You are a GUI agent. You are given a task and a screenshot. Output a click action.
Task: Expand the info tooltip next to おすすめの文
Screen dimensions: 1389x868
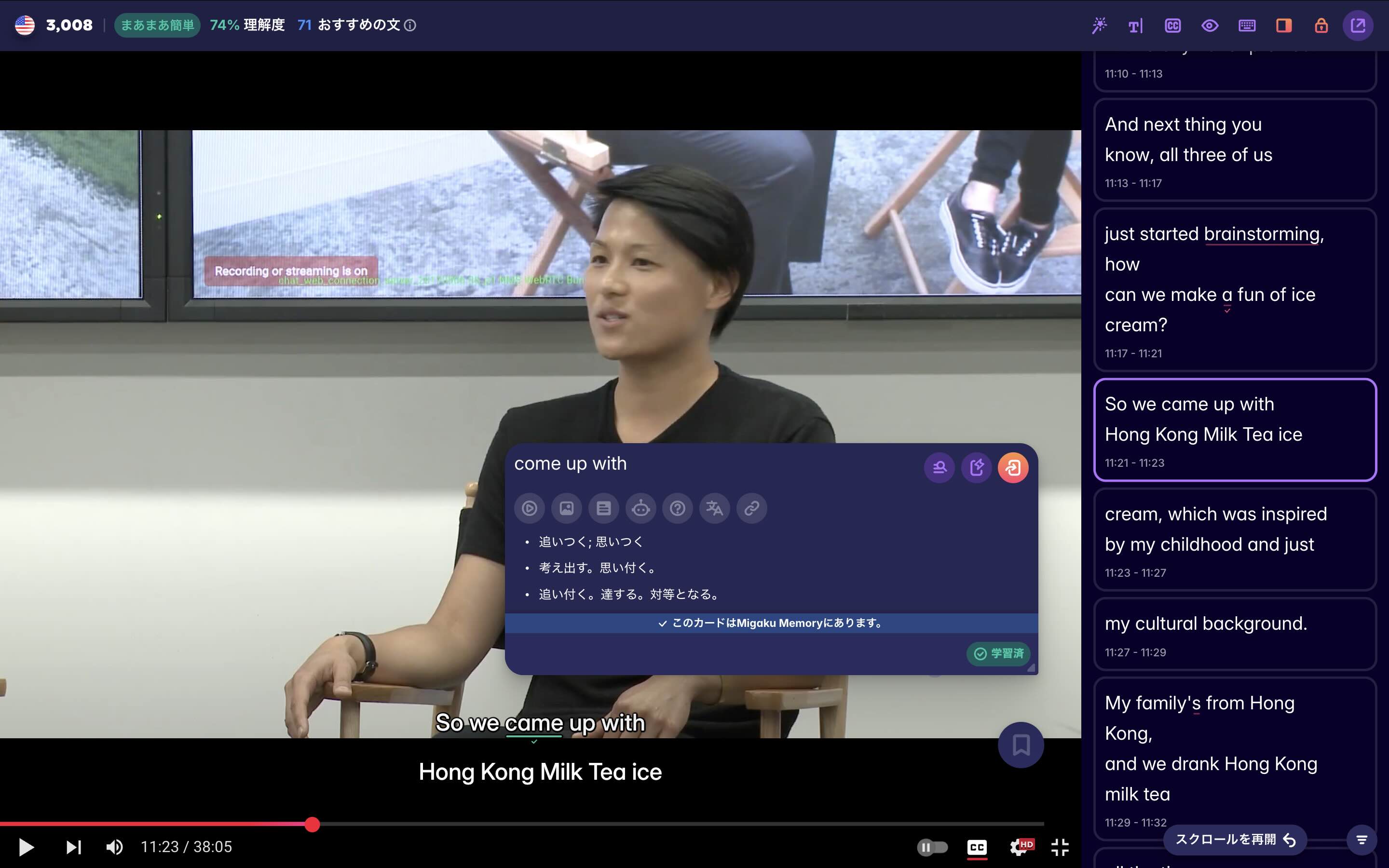[411, 25]
